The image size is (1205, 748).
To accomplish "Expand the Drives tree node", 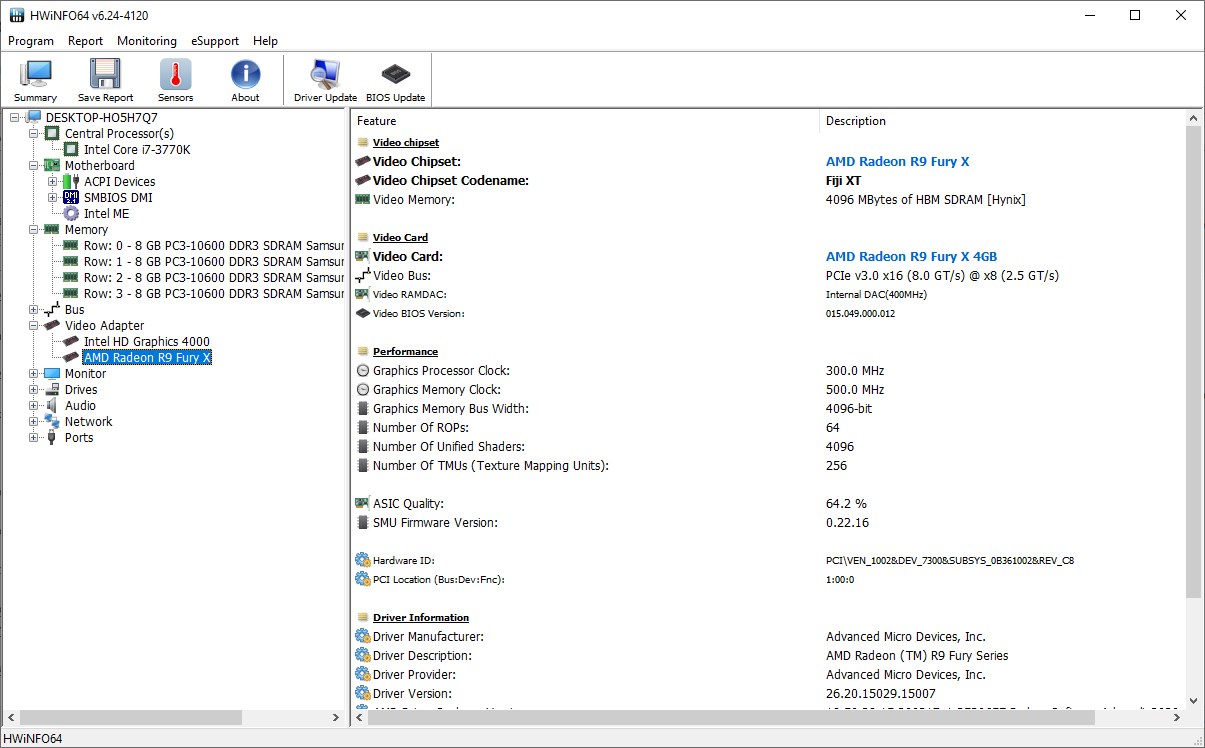I will coord(34,390).
